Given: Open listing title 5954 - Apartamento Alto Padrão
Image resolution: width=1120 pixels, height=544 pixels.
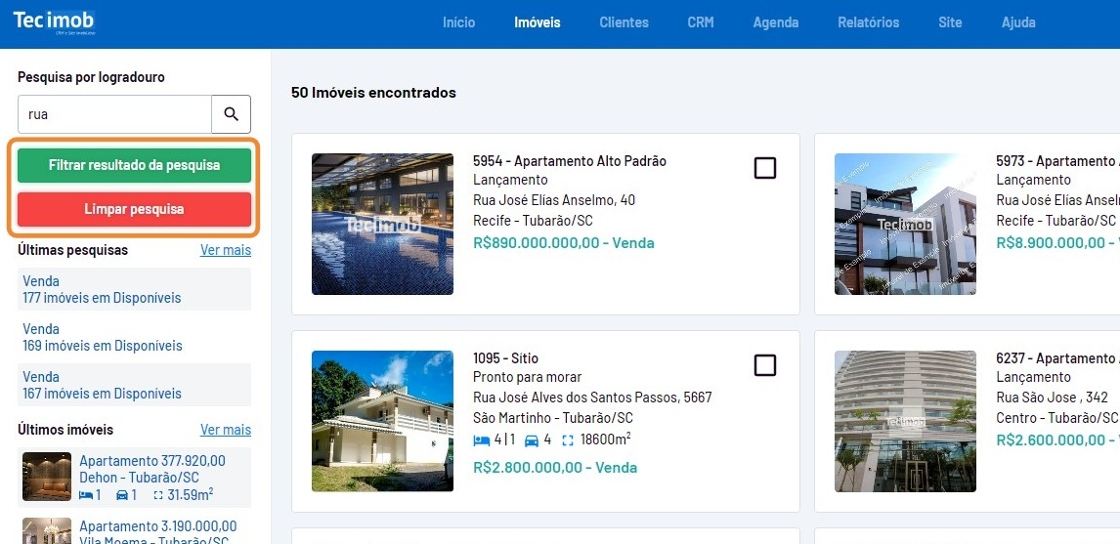Looking at the screenshot, I should 569,161.
